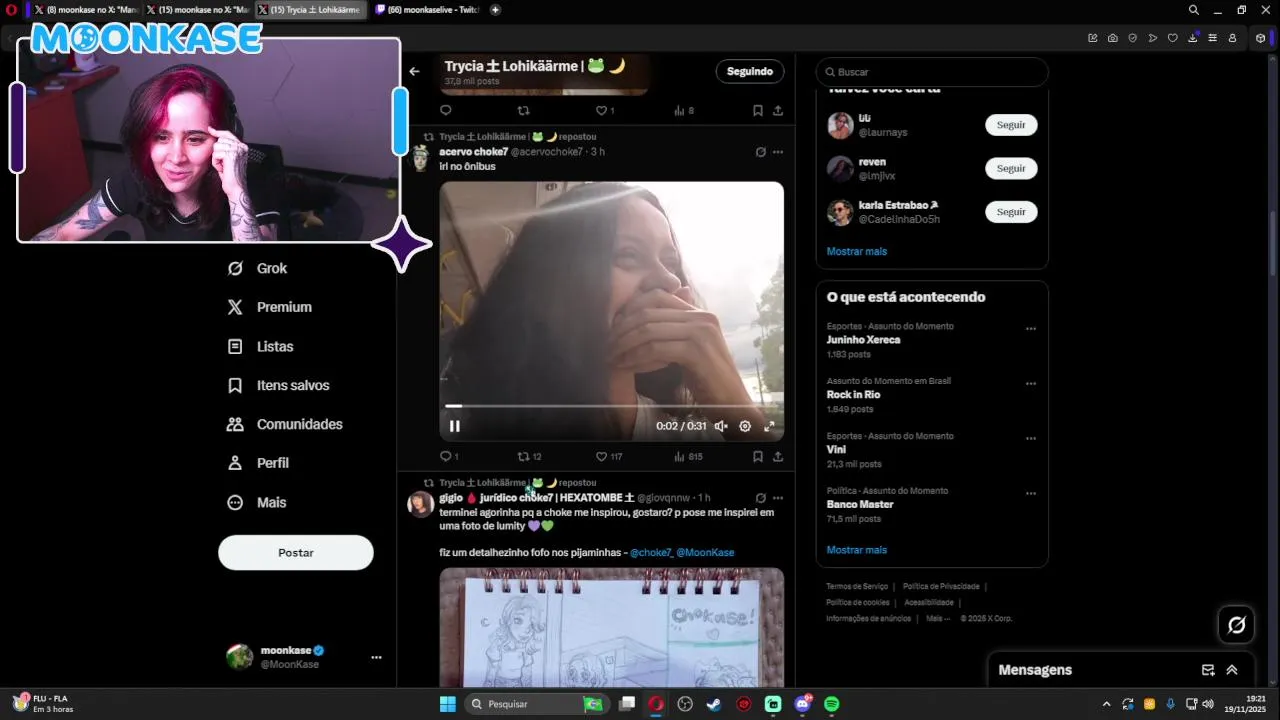This screenshot has height=720, width=1280.
Task: Pause the bus video
Action: click(455, 426)
